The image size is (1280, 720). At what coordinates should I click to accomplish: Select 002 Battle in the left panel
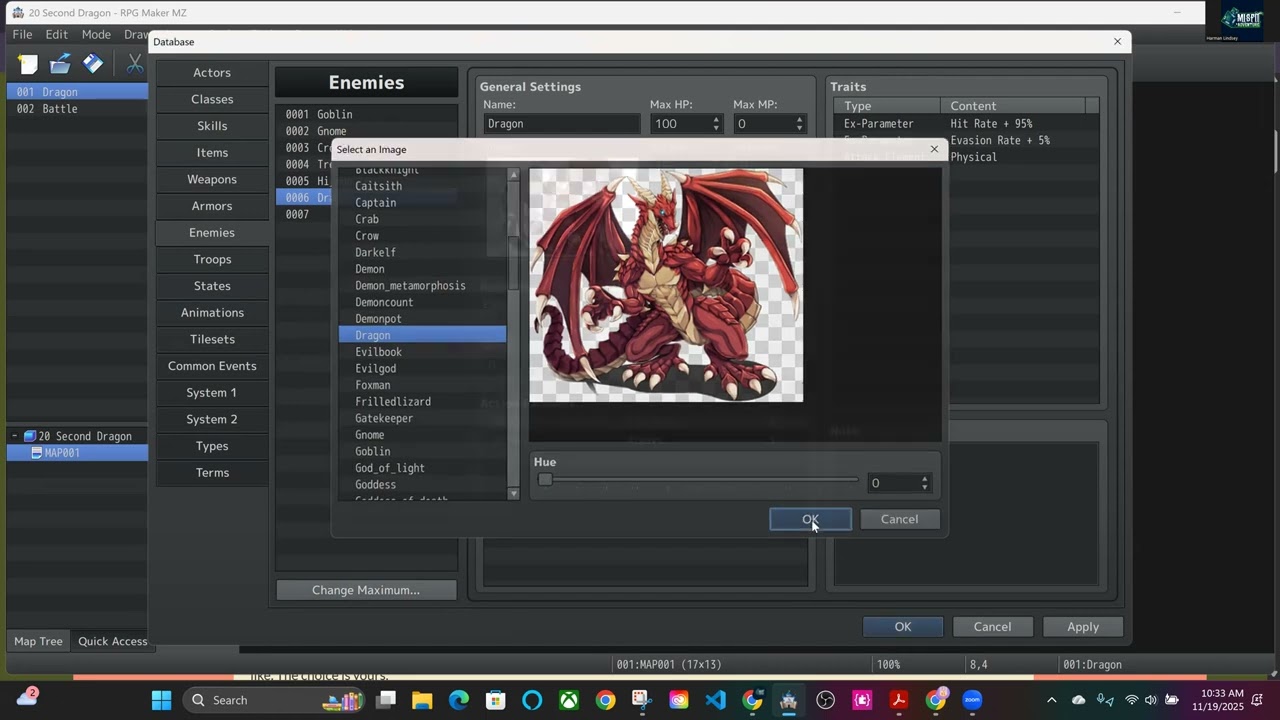(x=77, y=109)
